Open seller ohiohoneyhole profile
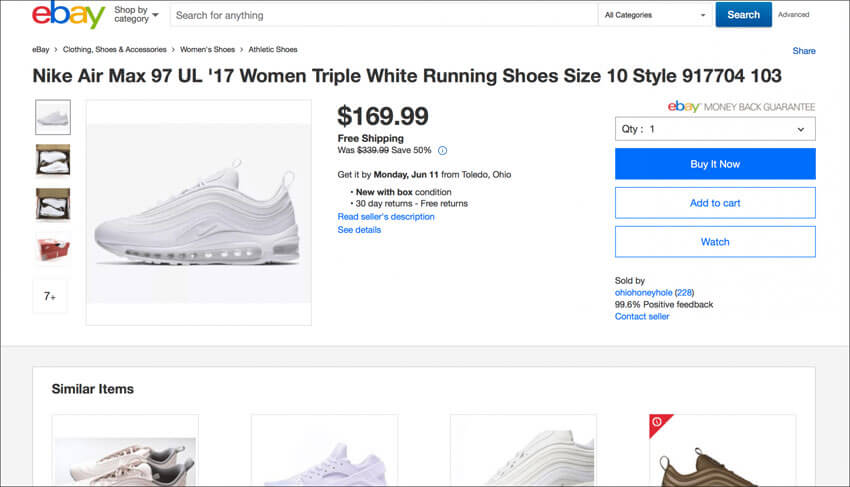The height and width of the screenshot is (487, 850). click(x=643, y=292)
